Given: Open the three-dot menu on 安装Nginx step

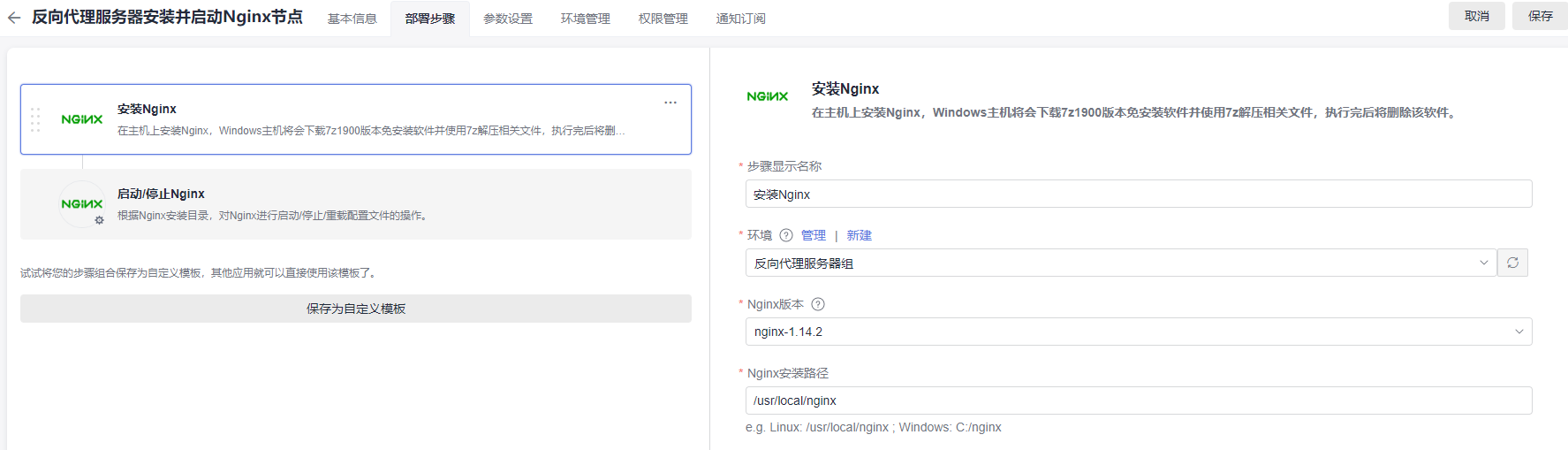Looking at the screenshot, I should tap(670, 103).
